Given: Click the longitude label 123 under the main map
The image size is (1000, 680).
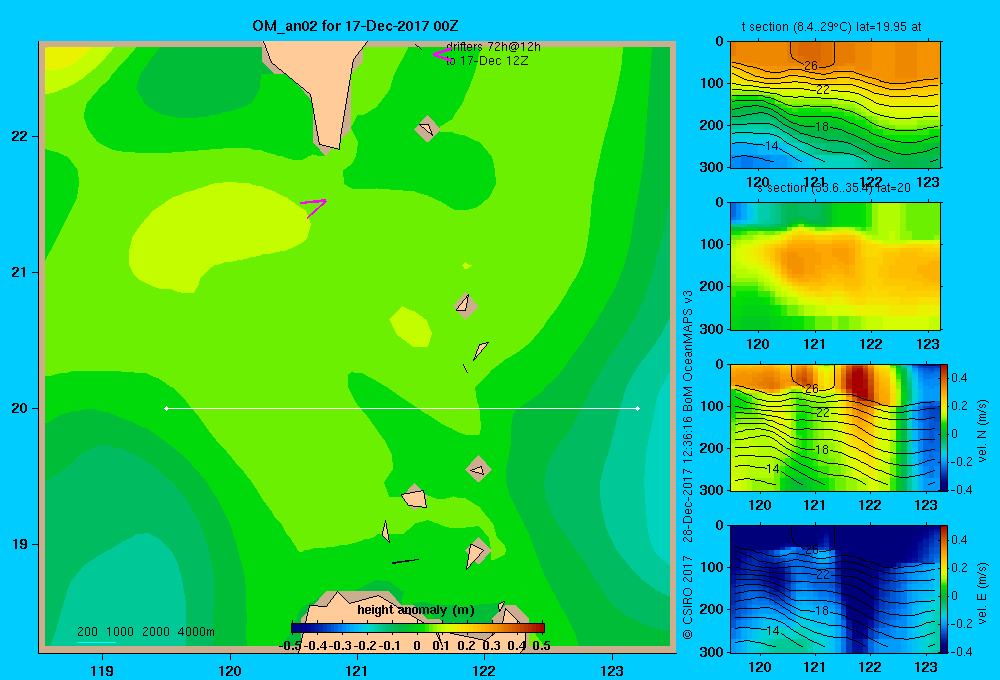Looking at the screenshot, I should [x=612, y=670].
